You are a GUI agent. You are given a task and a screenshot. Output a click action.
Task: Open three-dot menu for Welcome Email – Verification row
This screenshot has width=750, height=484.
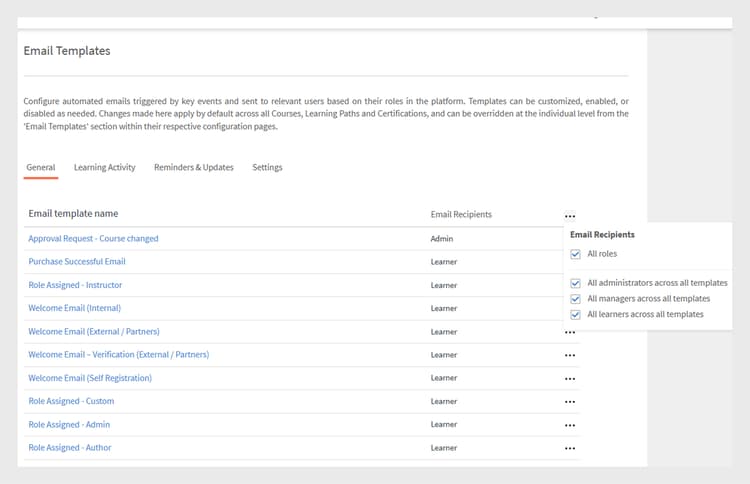tap(569, 355)
